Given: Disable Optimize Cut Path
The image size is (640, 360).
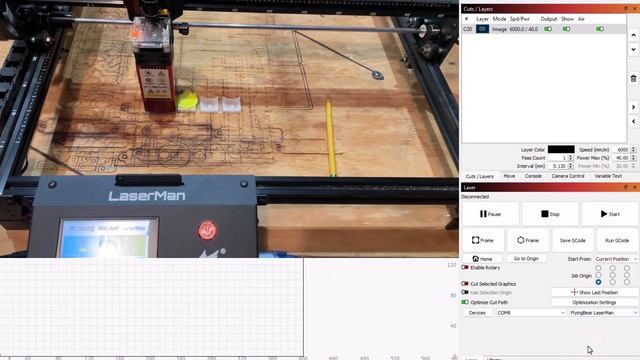Looking at the screenshot, I should (x=465, y=302).
